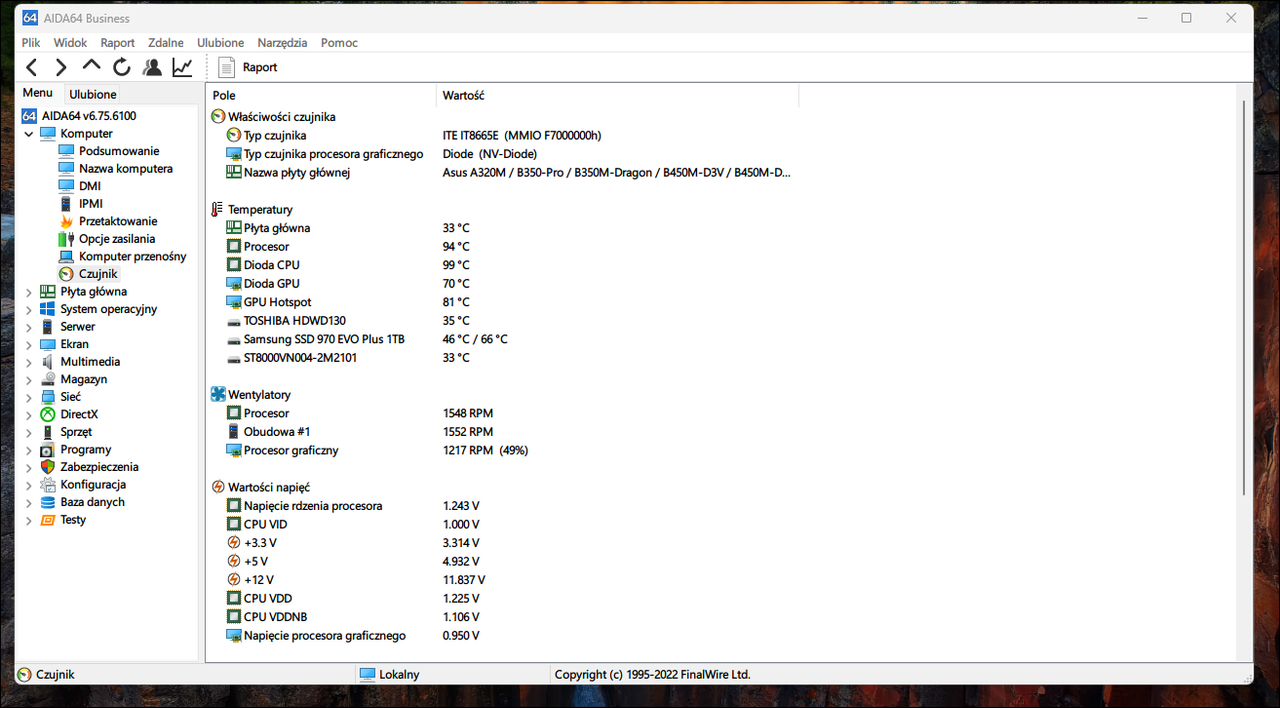Open the Widok menu

pyautogui.click(x=70, y=43)
